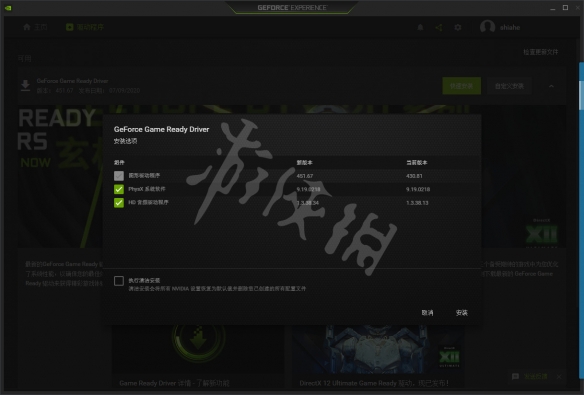
Task: Select the 430.81 current version cell
Action: (414, 176)
